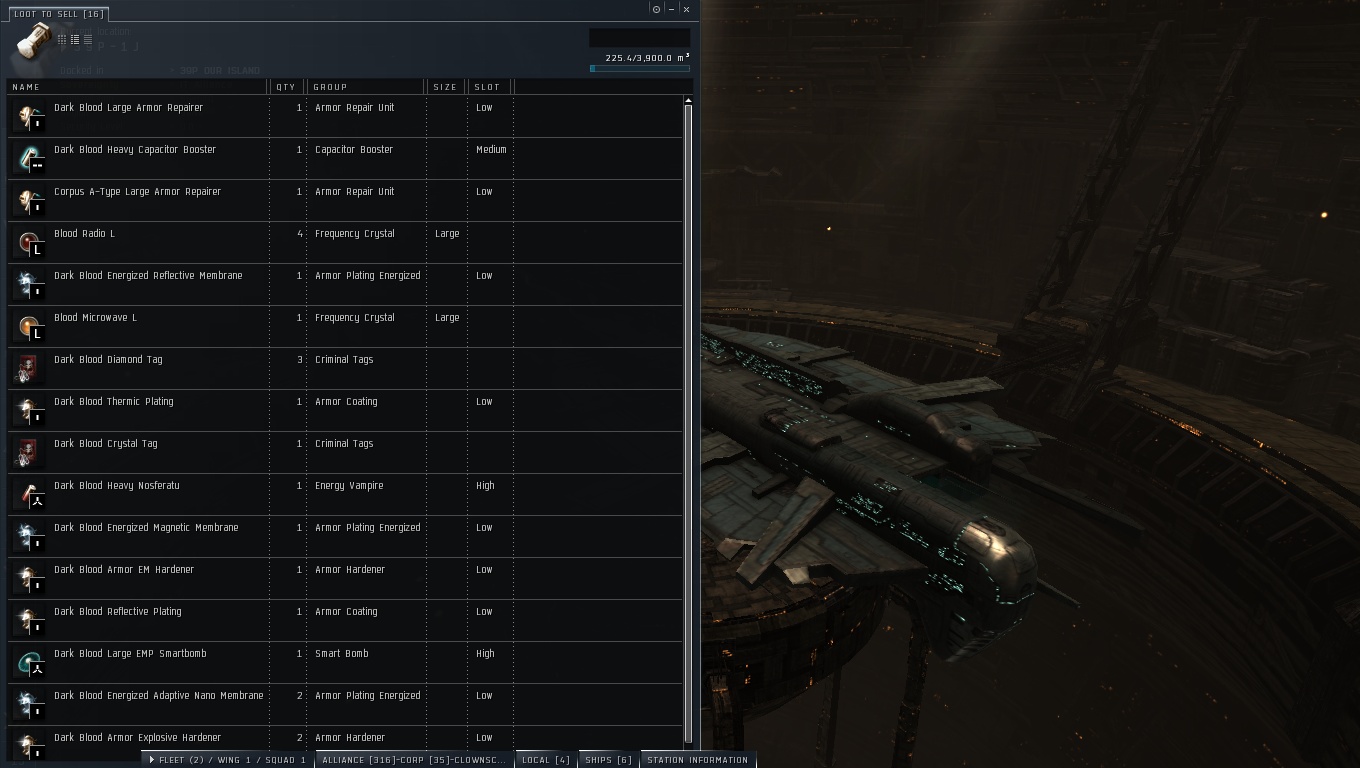Open the Station Information button

[x=697, y=760]
